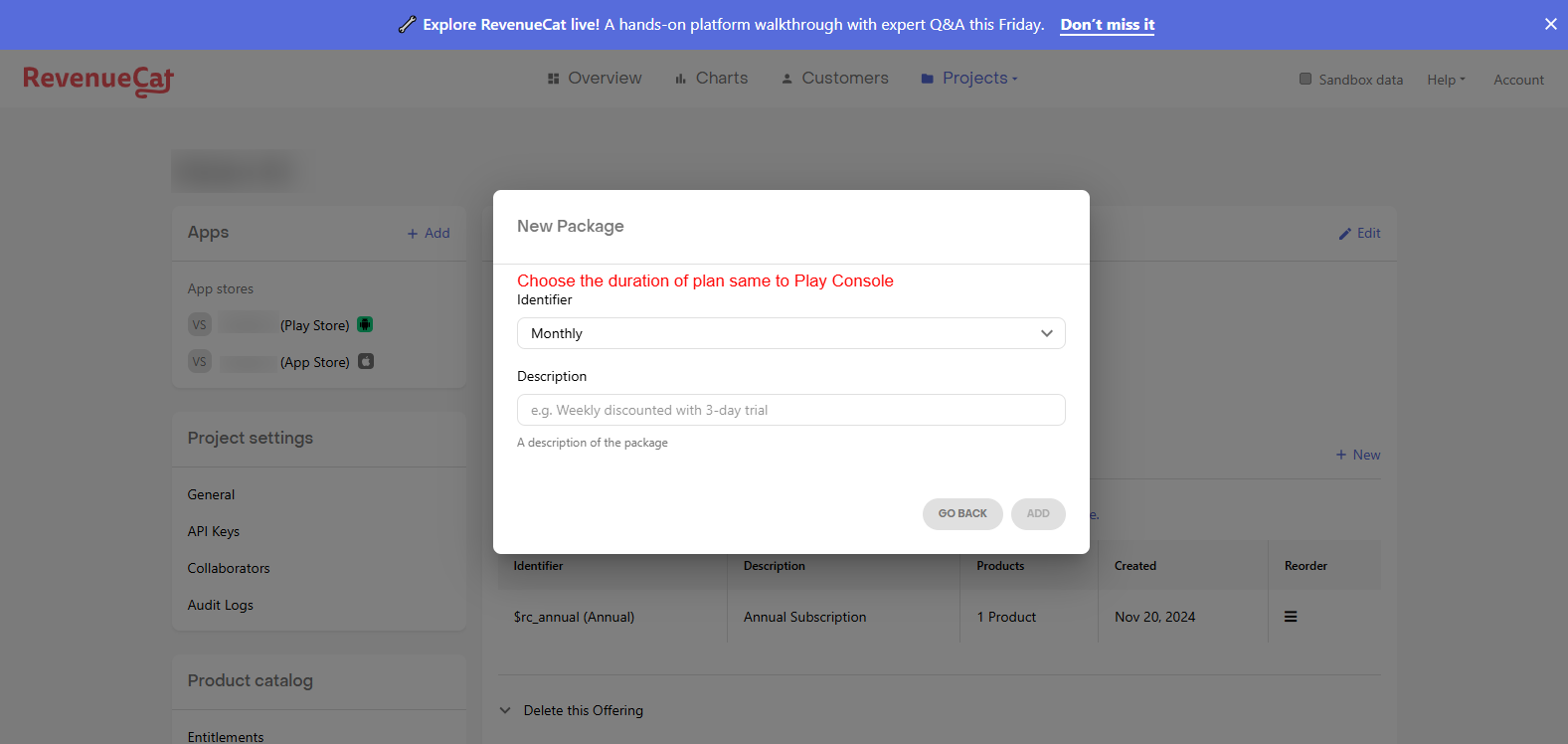Image resolution: width=1568 pixels, height=744 pixels.
Task: Click the GO BACK button
Action: tap(962, 513)
